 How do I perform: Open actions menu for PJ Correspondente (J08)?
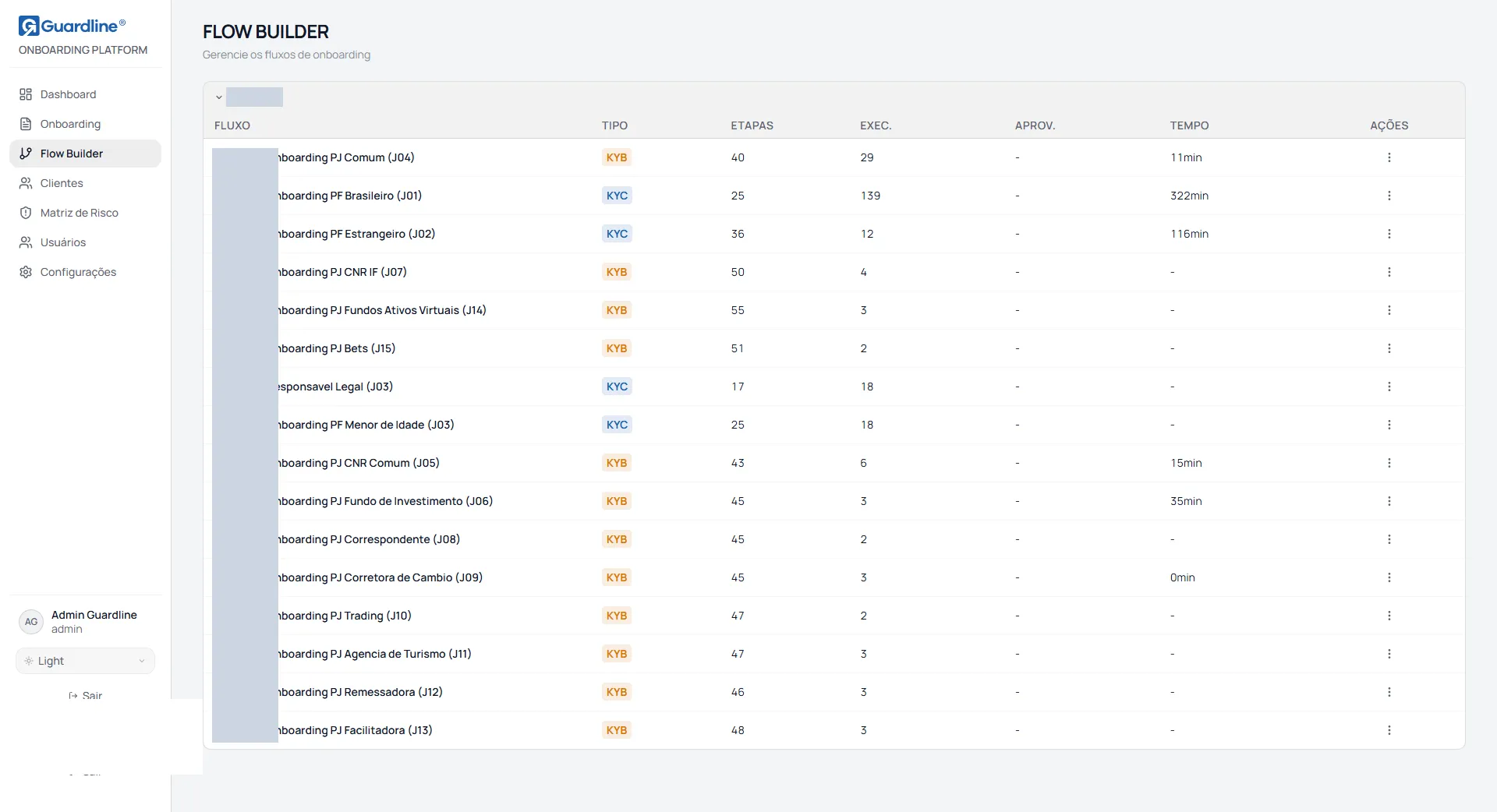1389,539
